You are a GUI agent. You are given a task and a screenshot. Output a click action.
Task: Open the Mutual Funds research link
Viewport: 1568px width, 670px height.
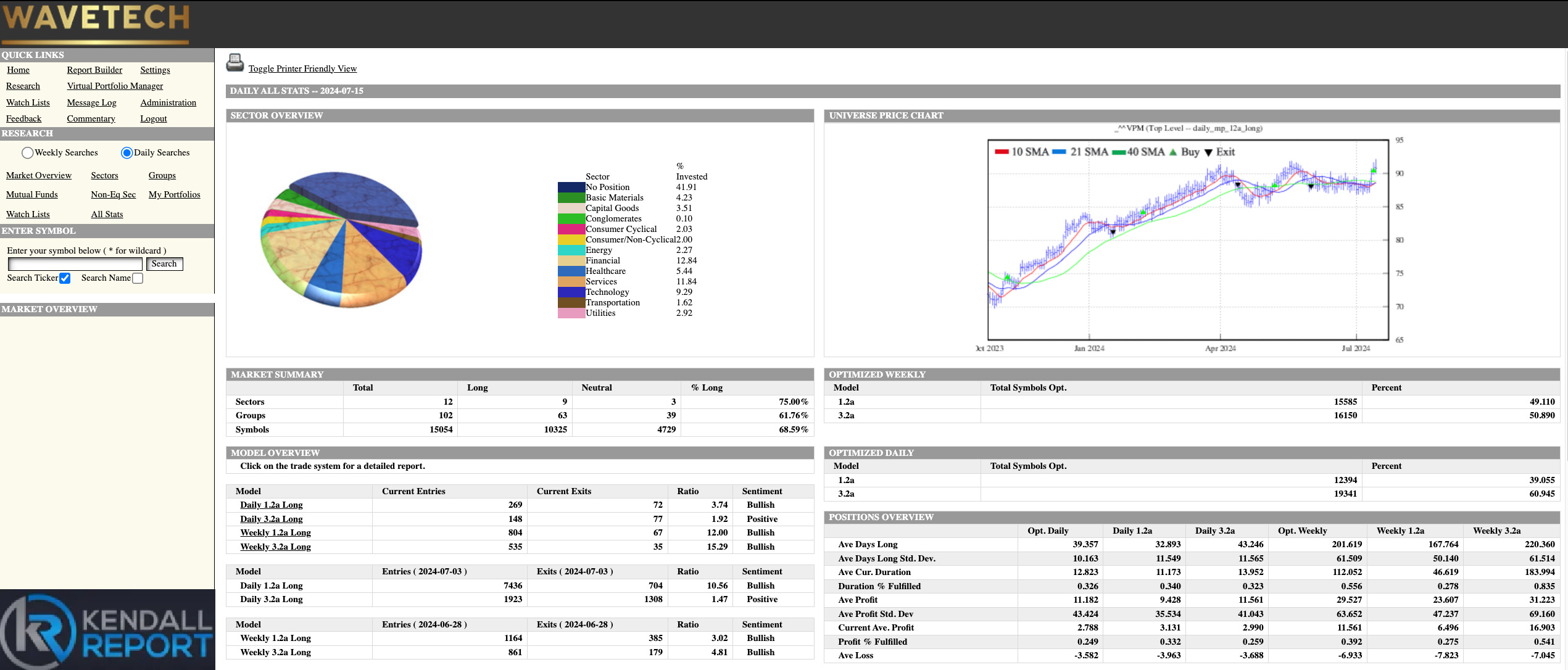click(x=32, y=194)
